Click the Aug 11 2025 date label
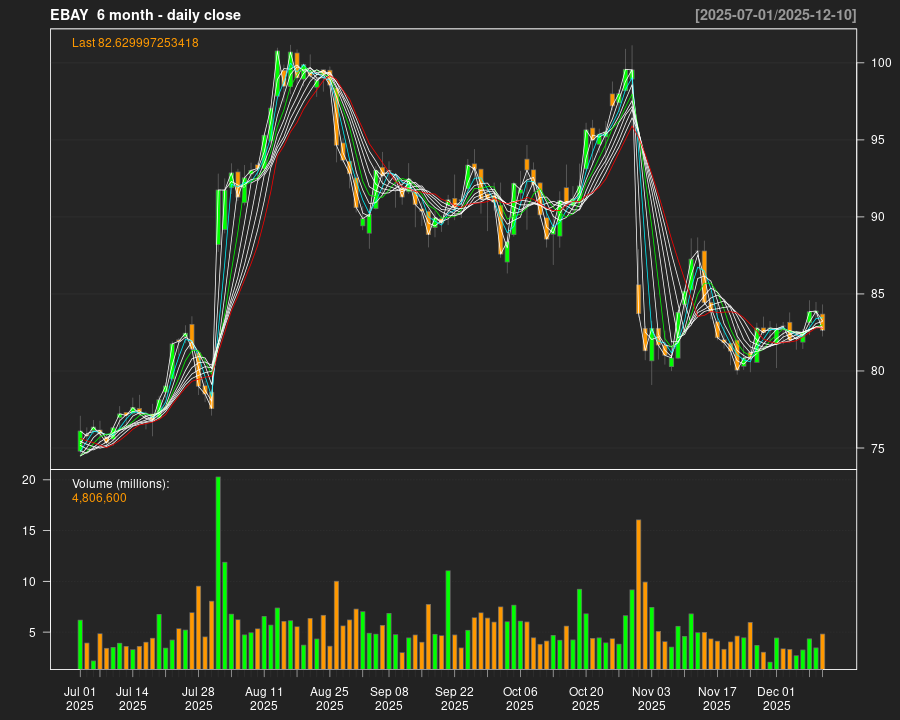 tap(264, 698)
